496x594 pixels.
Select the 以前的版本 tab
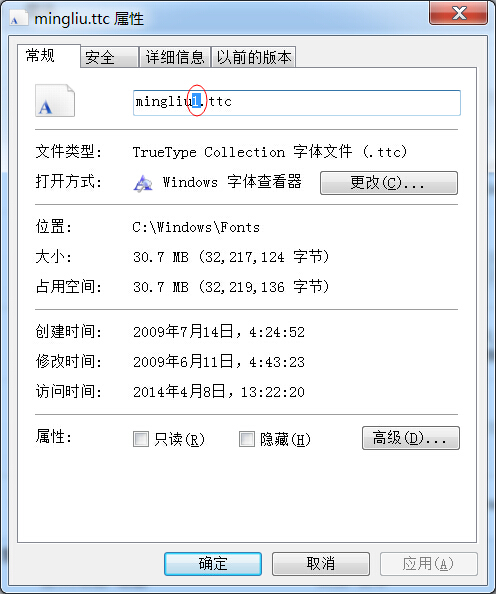tap(253, 58)
